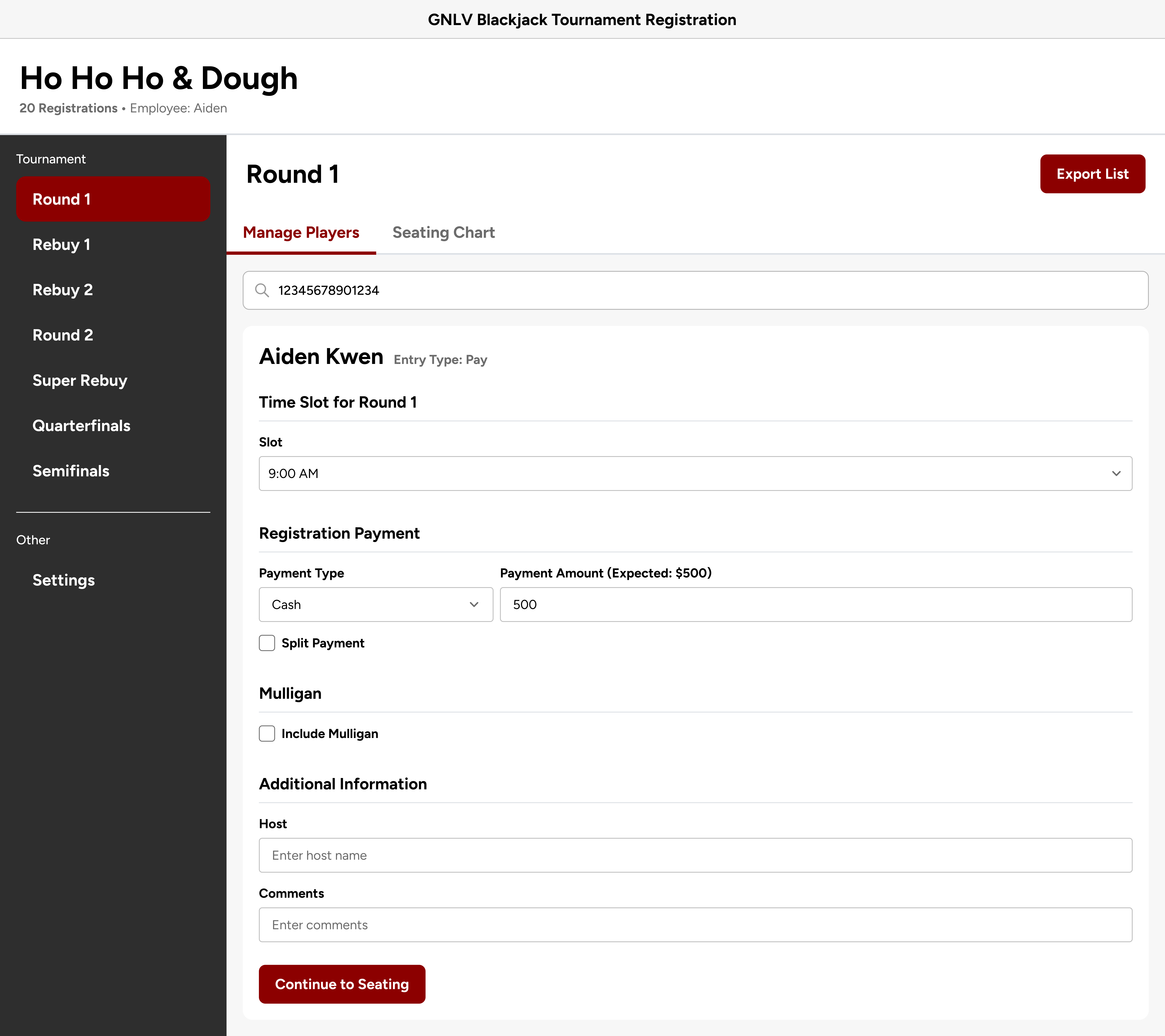Open Rebuy 1 in the sidebar

pyautogui.click(x=61, y=244)
